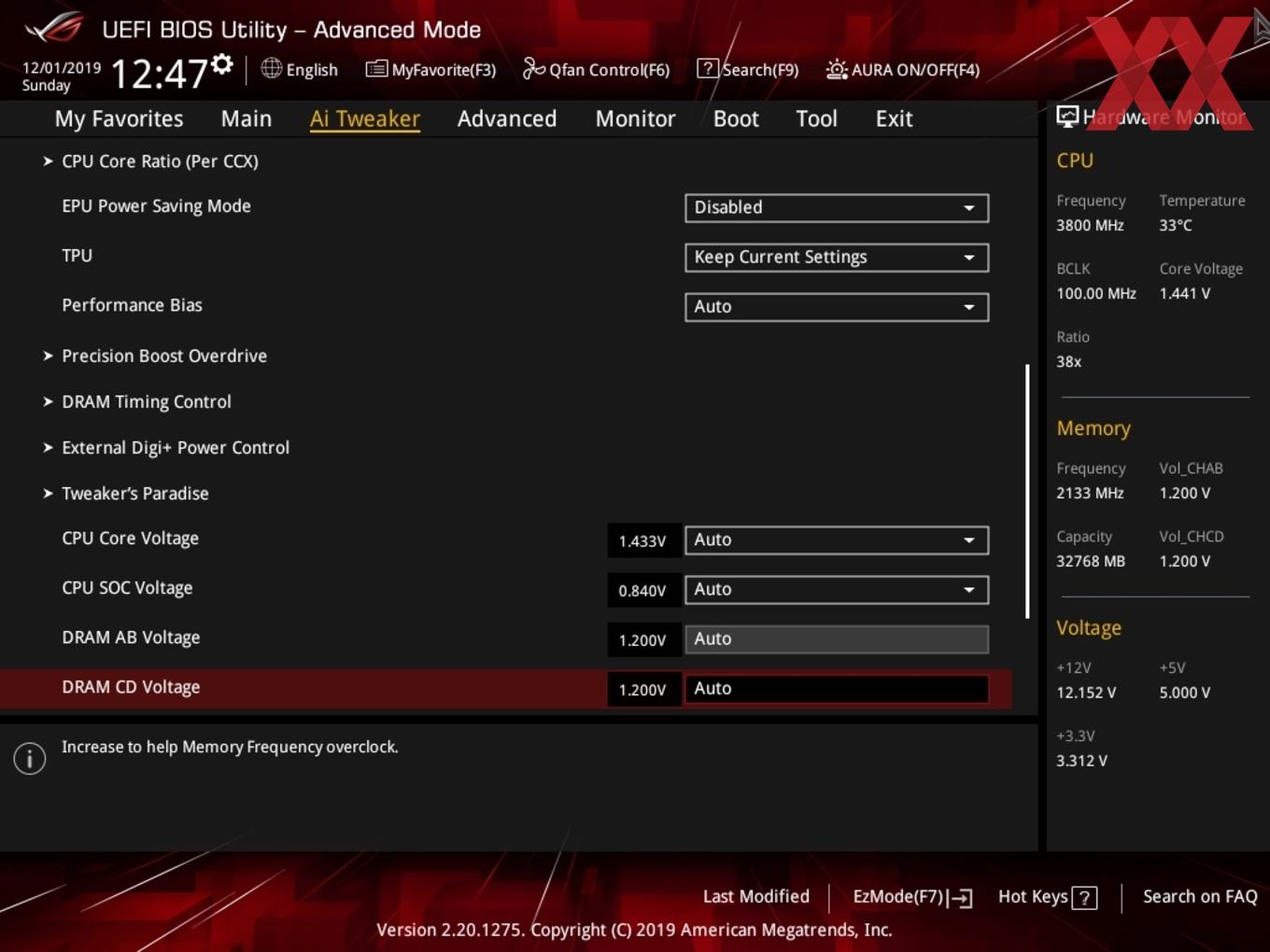Select EPU Power Saving Mode label
The image size is (1270, 952).
coord(156,206)
